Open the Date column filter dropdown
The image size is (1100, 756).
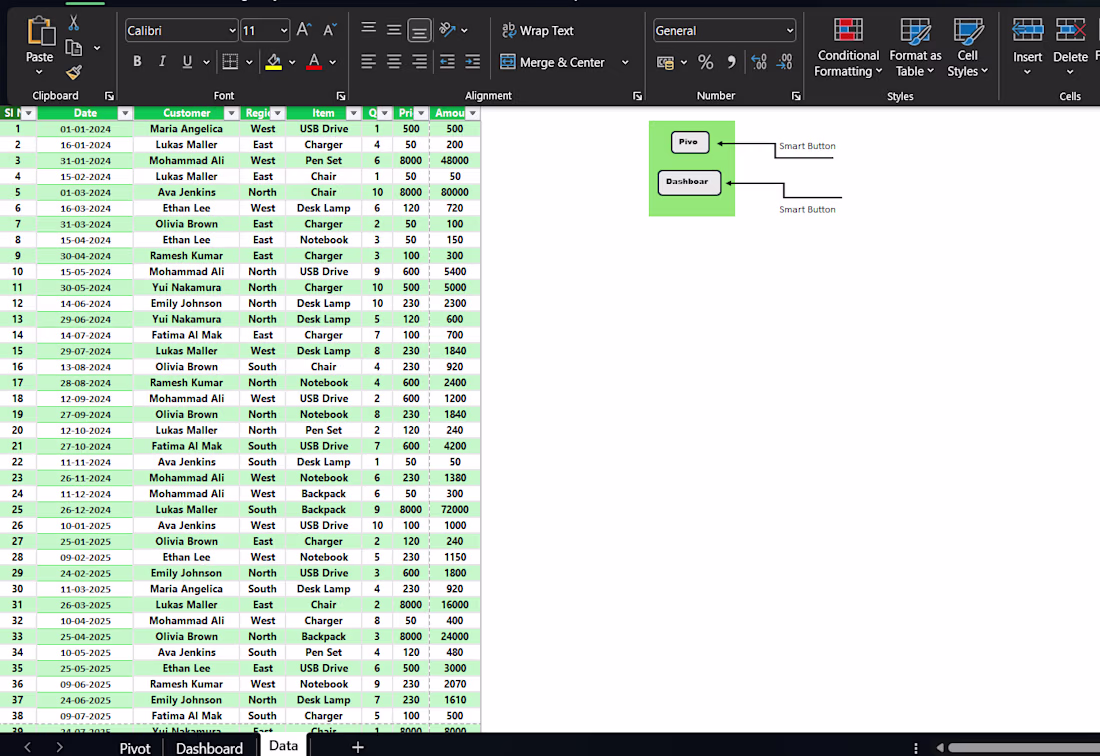(x=125, y=113)
